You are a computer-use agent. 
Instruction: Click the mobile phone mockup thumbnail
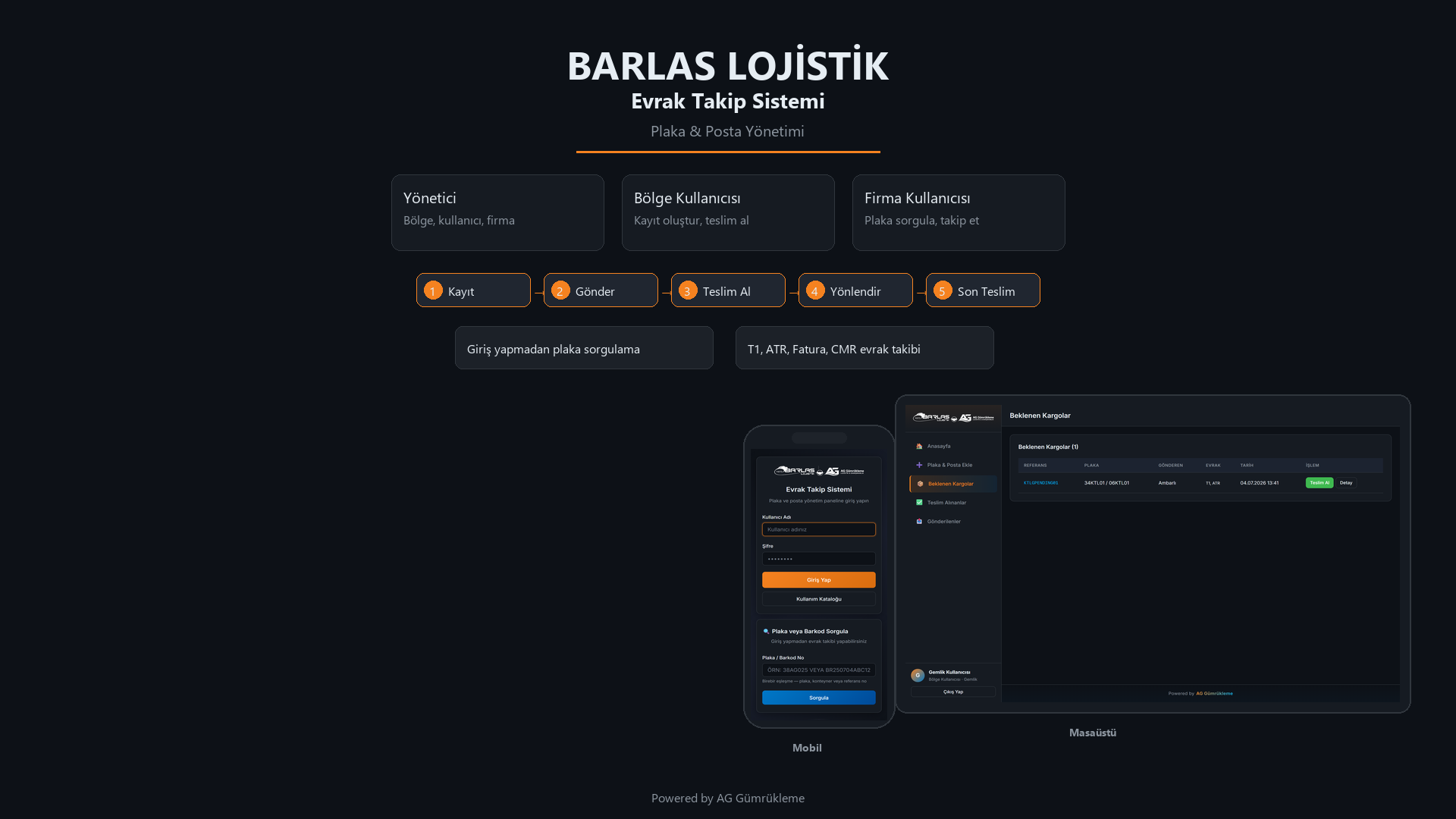819,576
